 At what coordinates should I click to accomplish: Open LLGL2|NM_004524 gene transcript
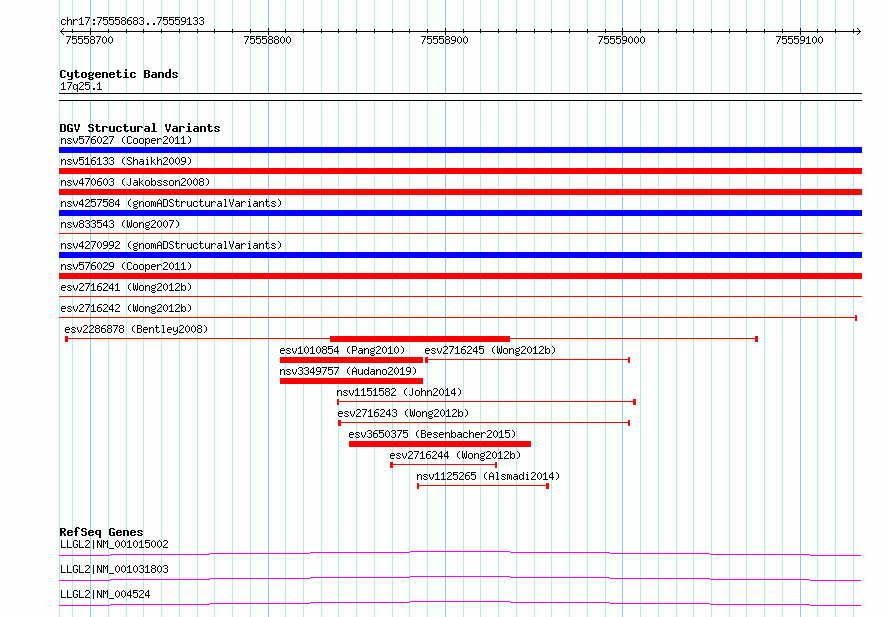click(x=105, y=594)
